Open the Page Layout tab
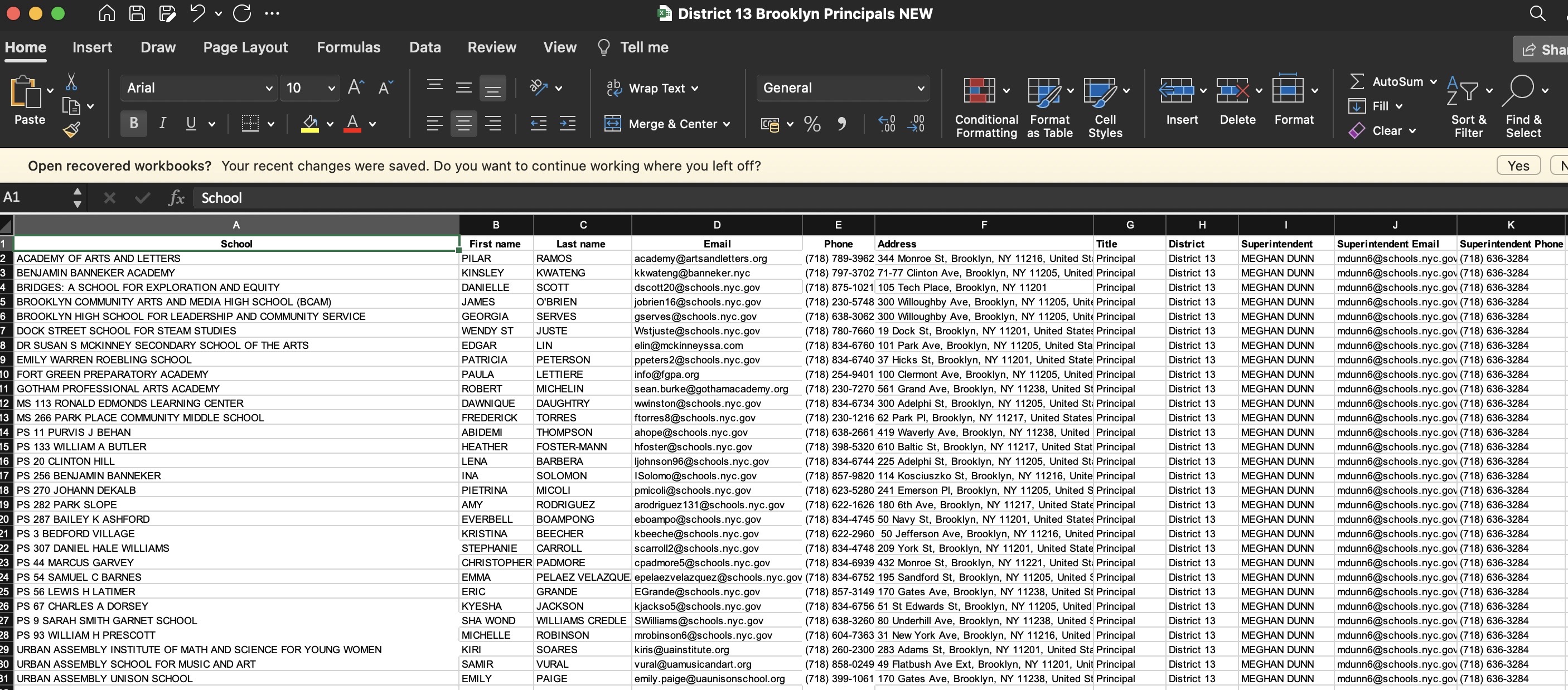Image resolution: width=1568 pixels, height=690 pixels. (x=245, y=47)
